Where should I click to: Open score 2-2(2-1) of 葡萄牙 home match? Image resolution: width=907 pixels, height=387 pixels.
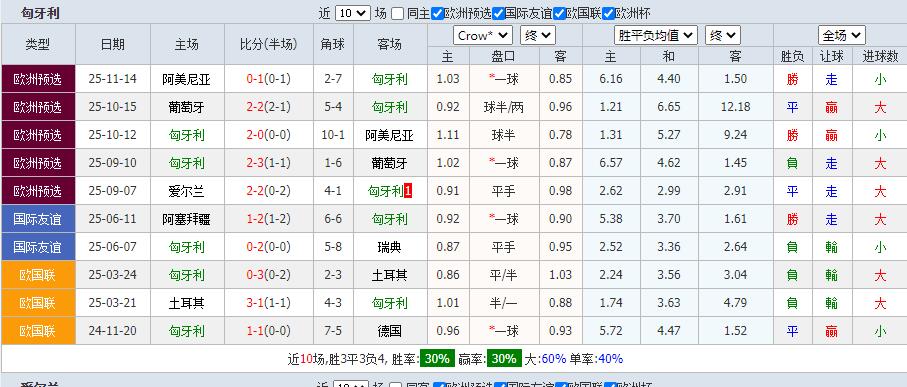point(268,107)
